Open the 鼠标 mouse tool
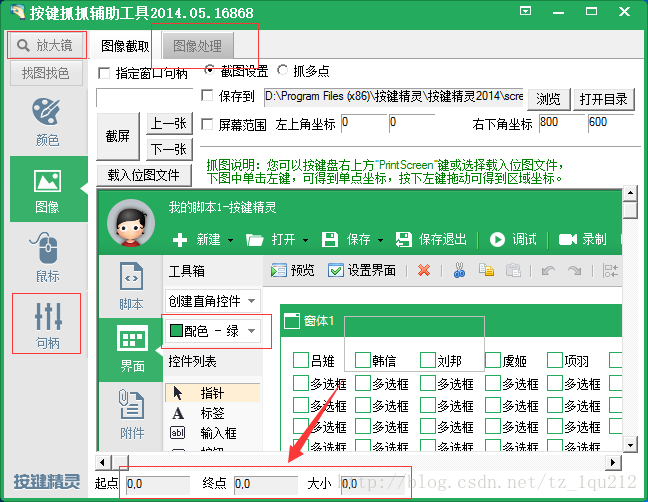Screen dimensions: 648x502 click(x=47, y=258)
